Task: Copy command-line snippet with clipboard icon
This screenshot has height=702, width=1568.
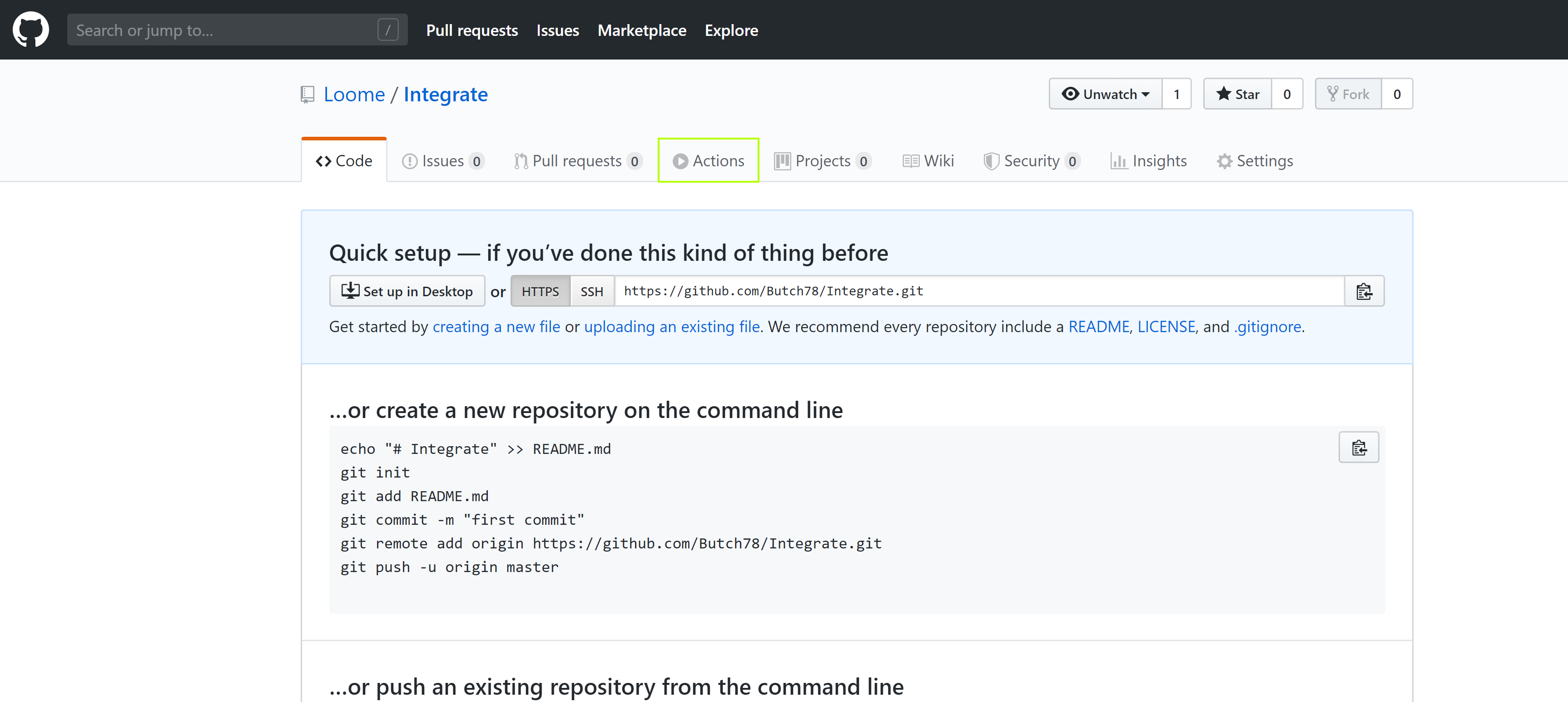Action: click(x=1359, y=448)
